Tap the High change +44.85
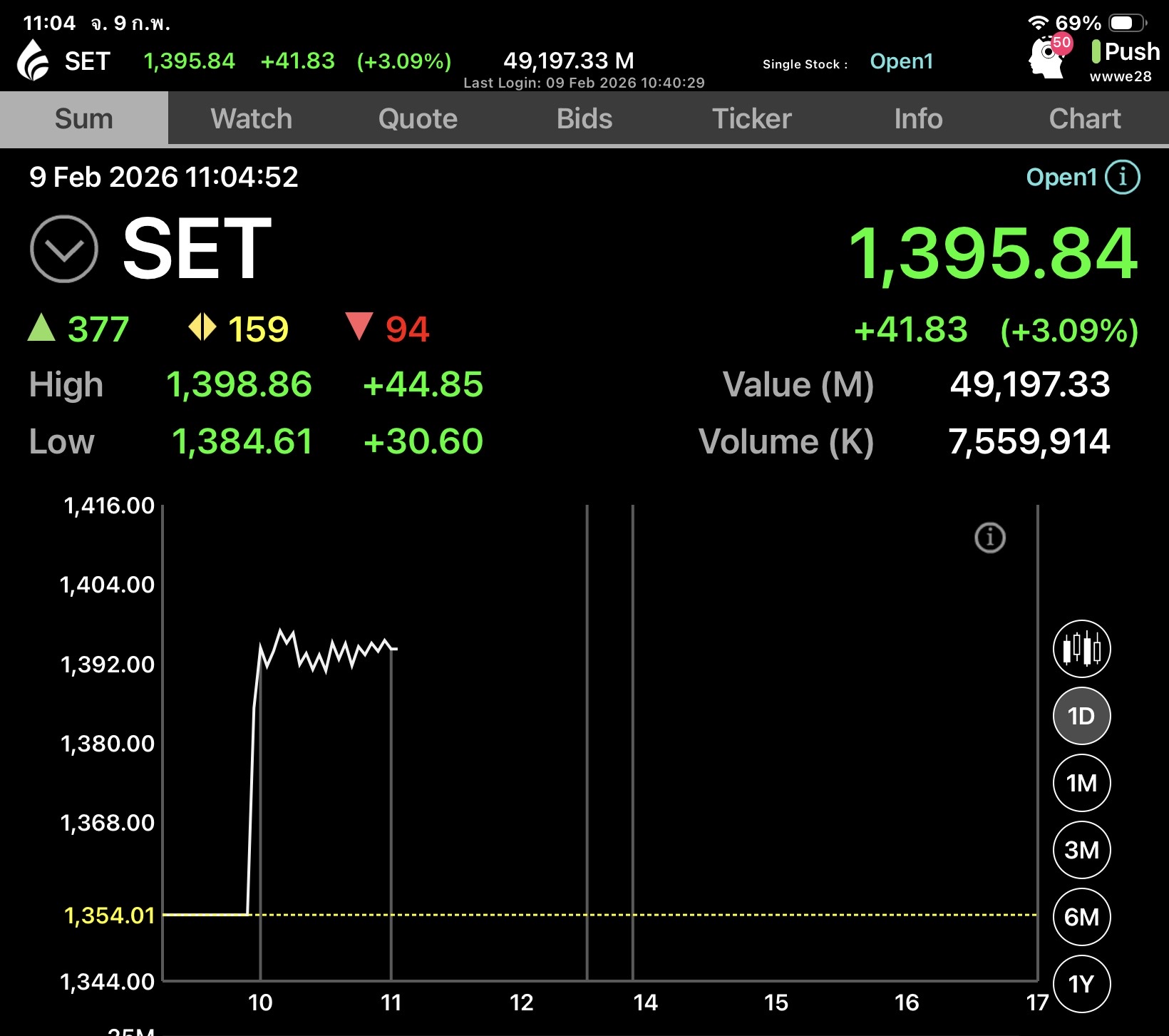1169x1036 pixels. [x=423, y=384]
